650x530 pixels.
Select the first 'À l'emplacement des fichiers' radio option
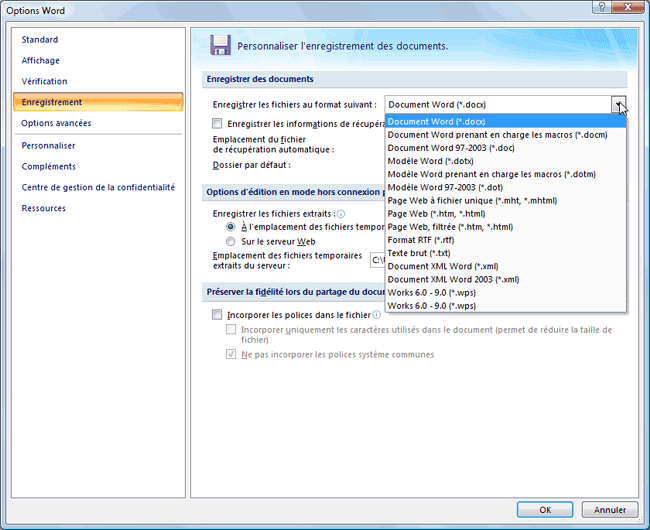pos(232,227)
